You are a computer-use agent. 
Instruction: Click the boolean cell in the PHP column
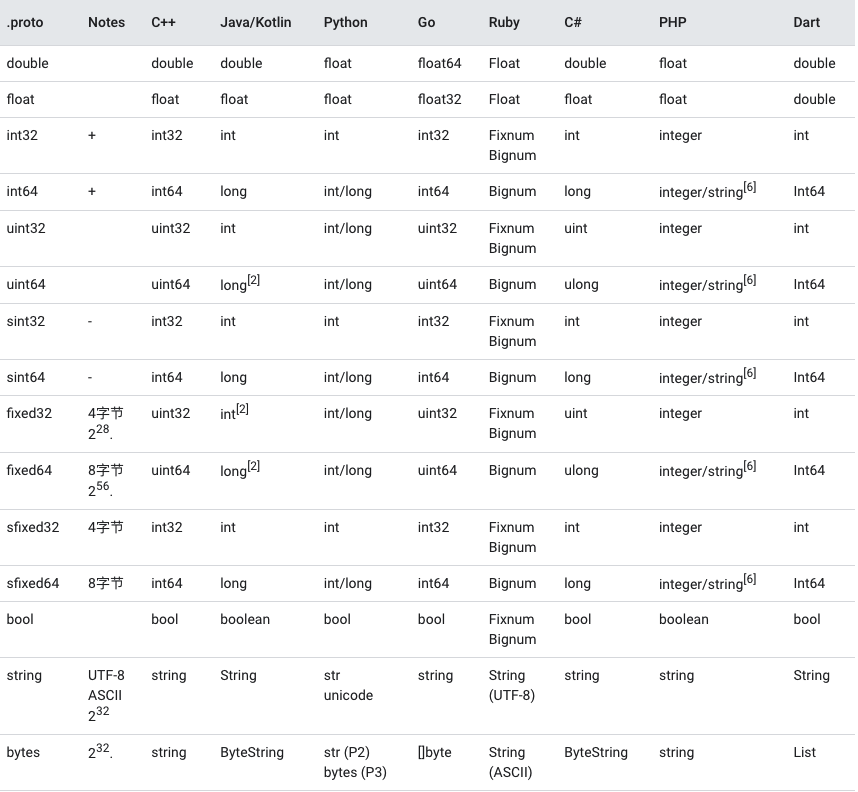coord(683,619)
